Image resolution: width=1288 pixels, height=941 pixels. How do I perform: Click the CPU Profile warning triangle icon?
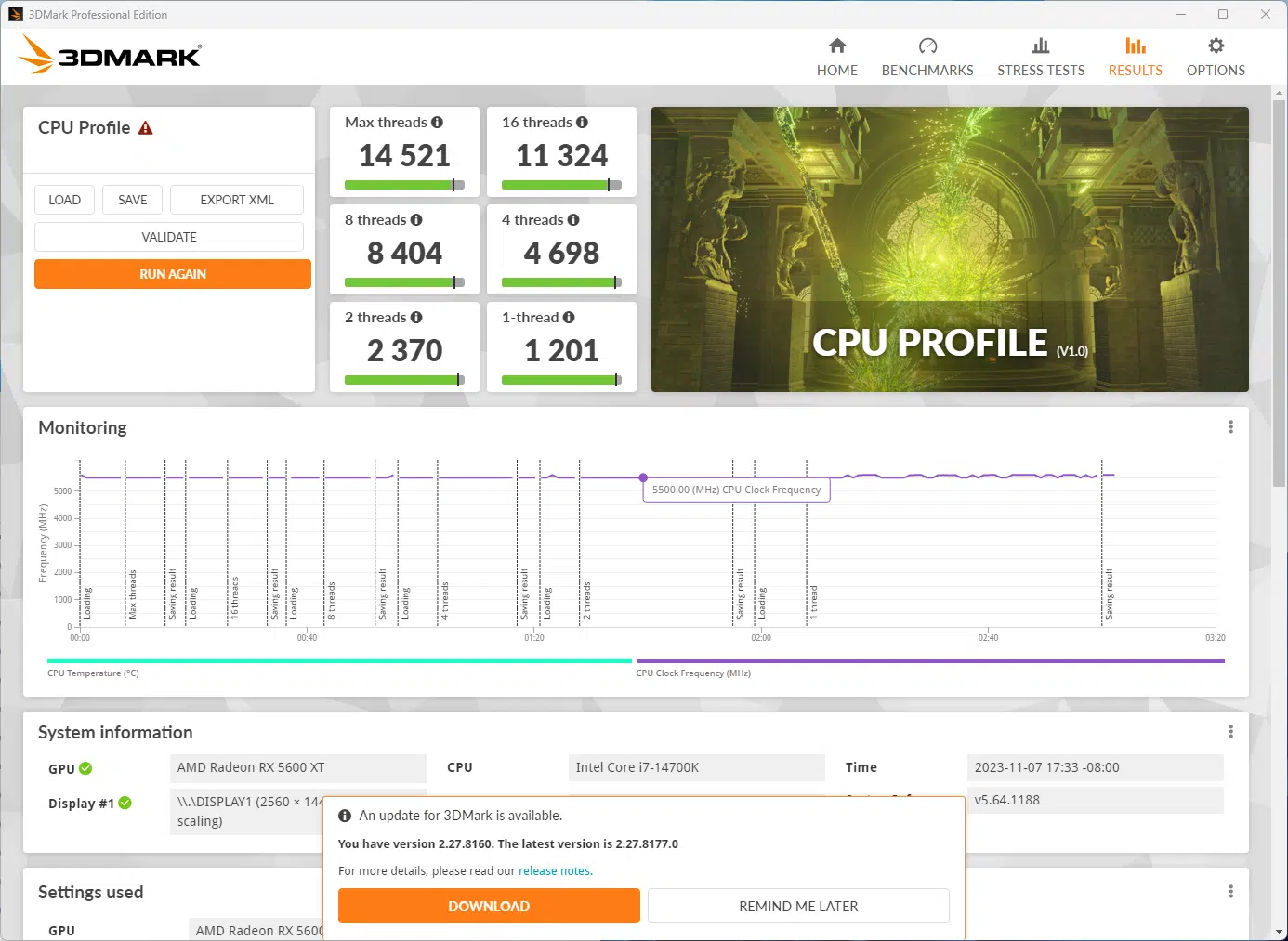pos(145,128)
